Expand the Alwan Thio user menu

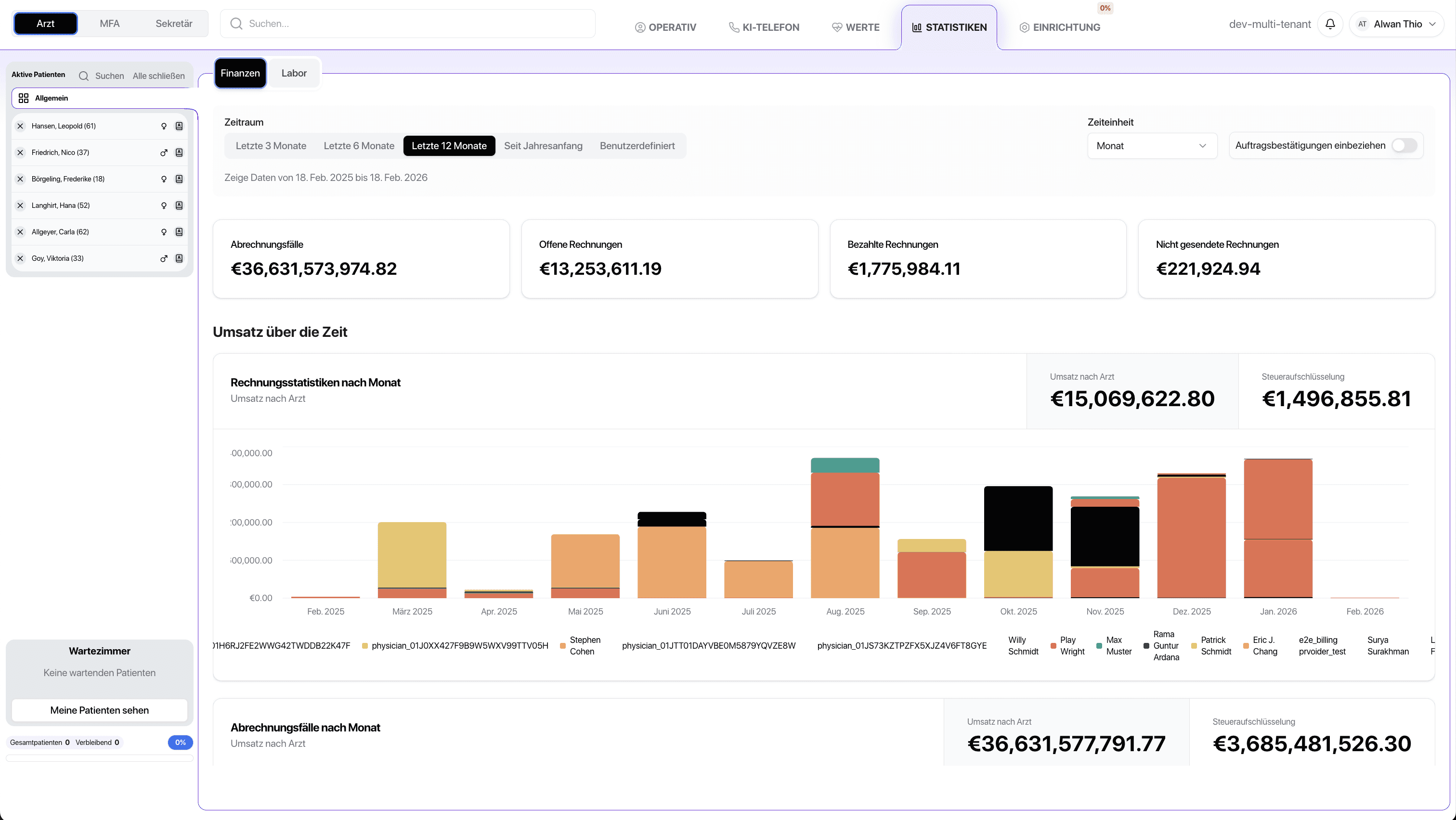point(1397,24)
